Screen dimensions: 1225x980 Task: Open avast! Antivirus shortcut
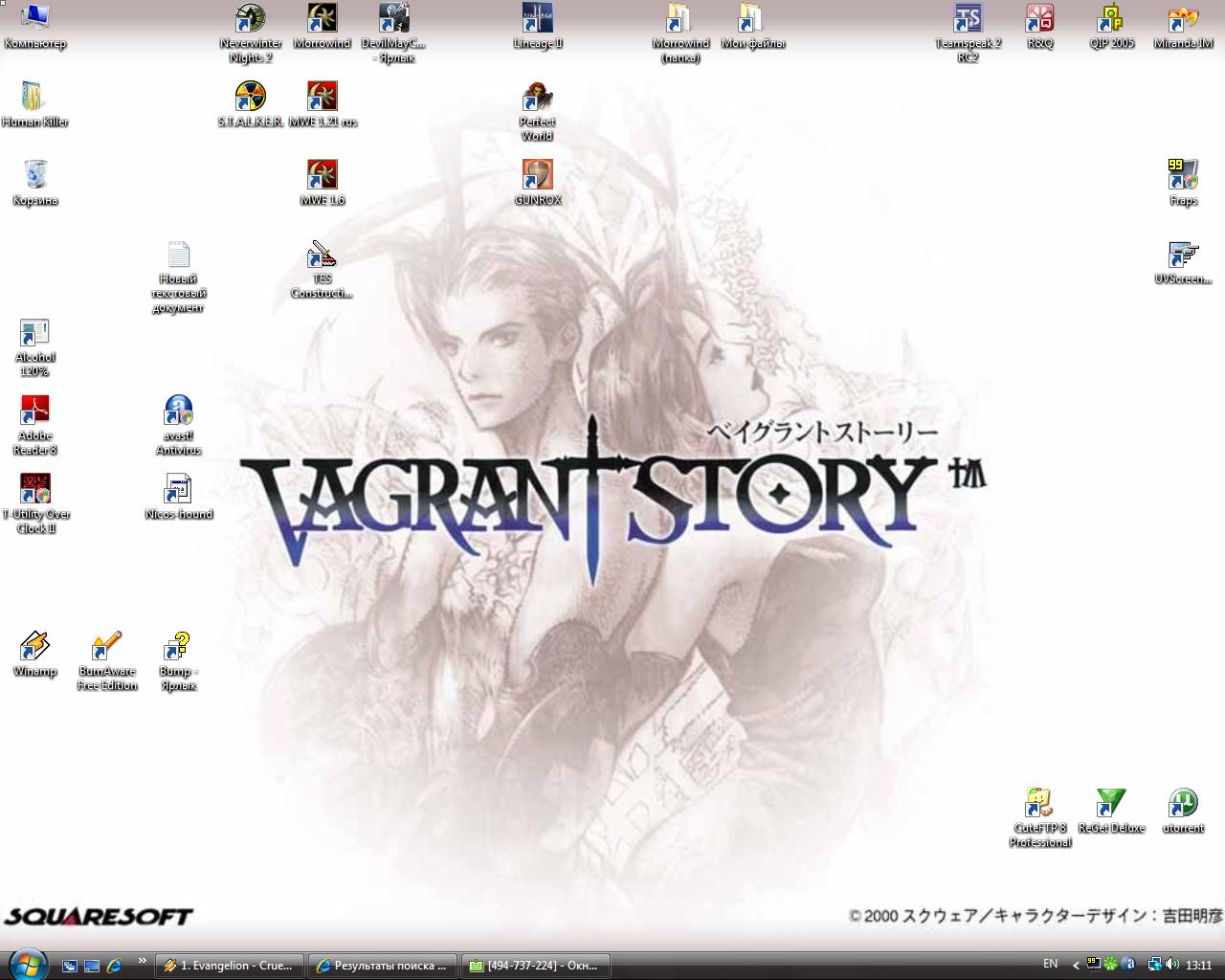click(178, 426)
